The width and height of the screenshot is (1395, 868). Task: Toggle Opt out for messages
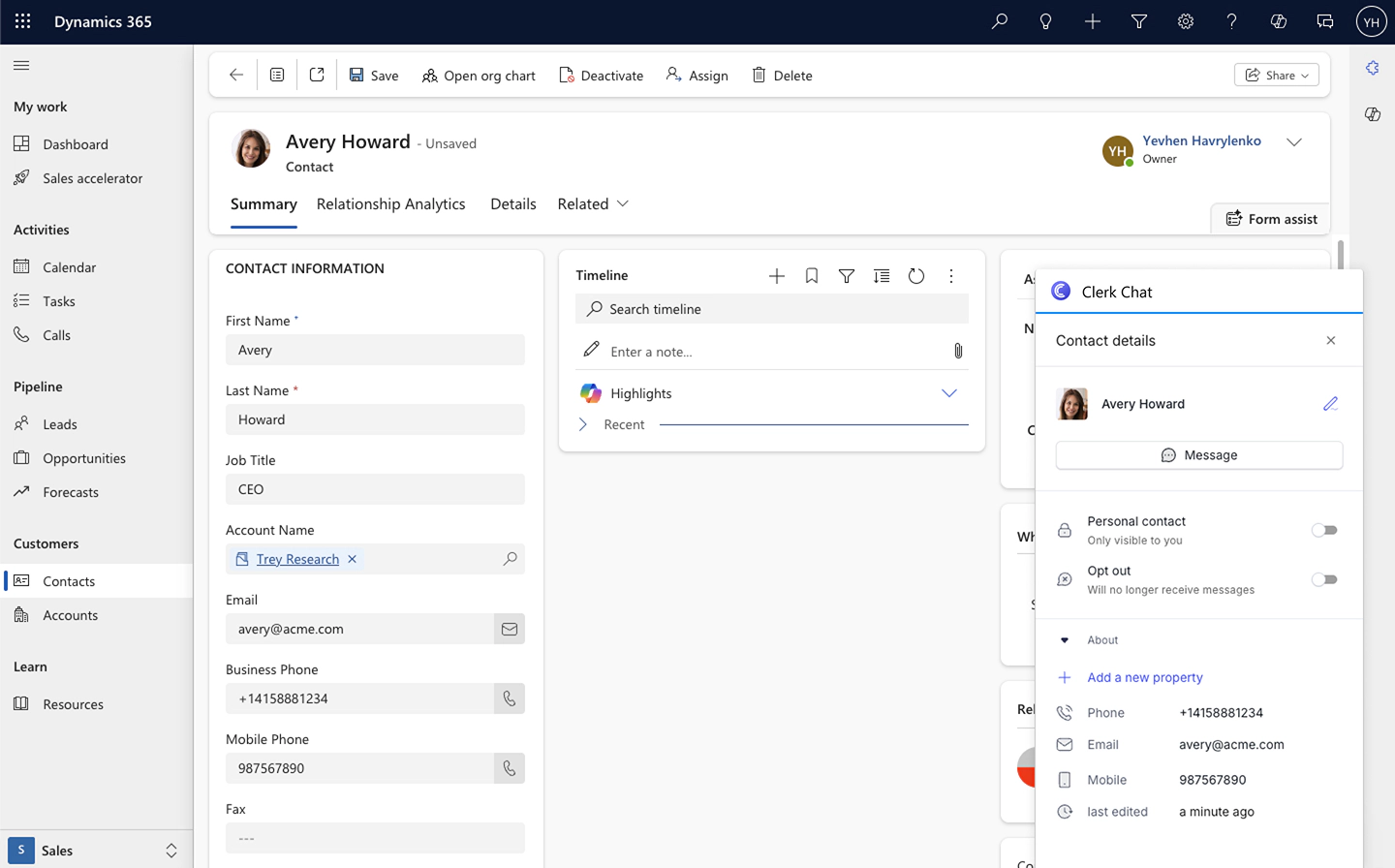[x=1324, y=579]
